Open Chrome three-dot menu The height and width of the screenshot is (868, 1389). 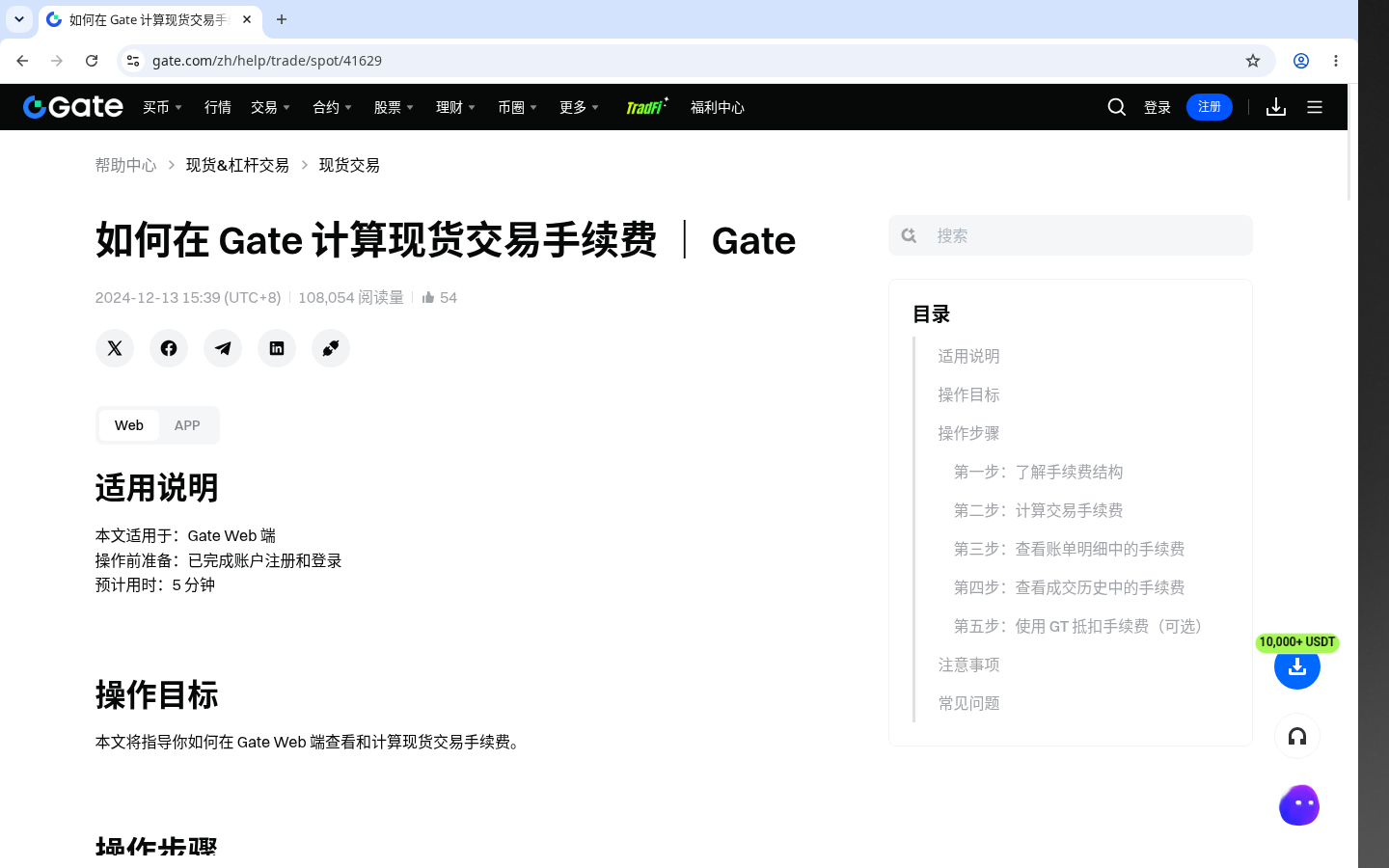click(x=1336, y=61)
